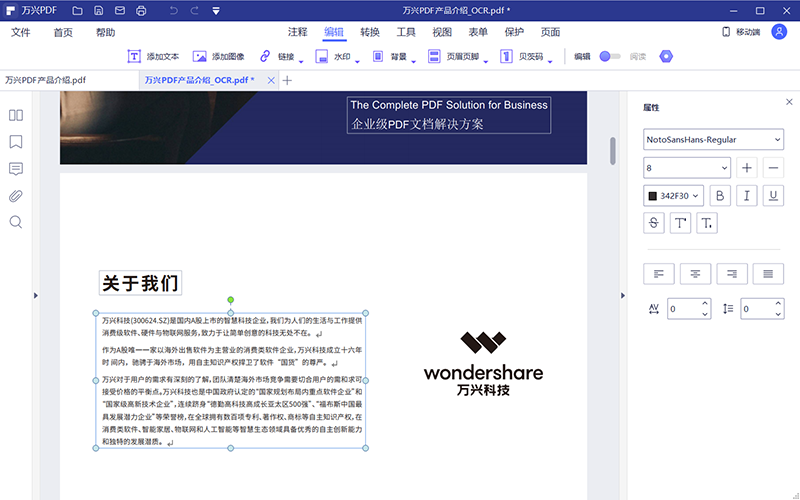This screenshot has height=500, width=800.
Task: Justify text alignment
Action: (x=768, y=274)
